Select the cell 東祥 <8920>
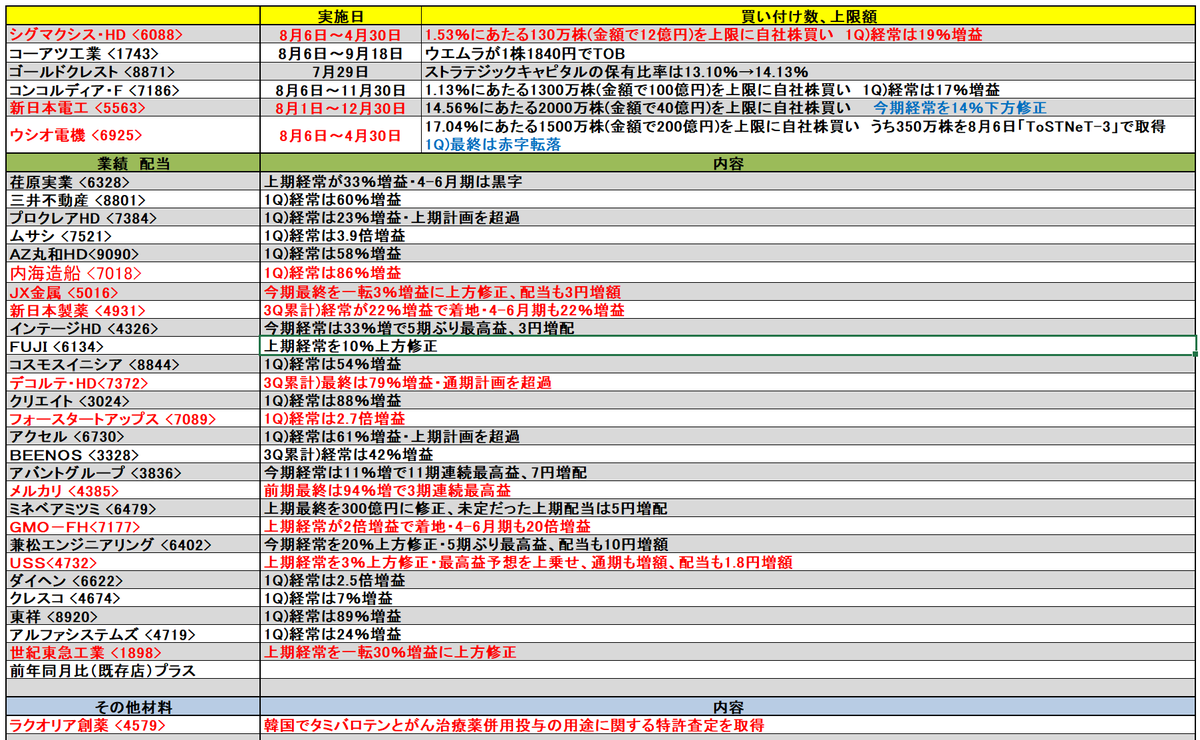The height and width of the screenshot is (740, 1200). coord(132,616)
